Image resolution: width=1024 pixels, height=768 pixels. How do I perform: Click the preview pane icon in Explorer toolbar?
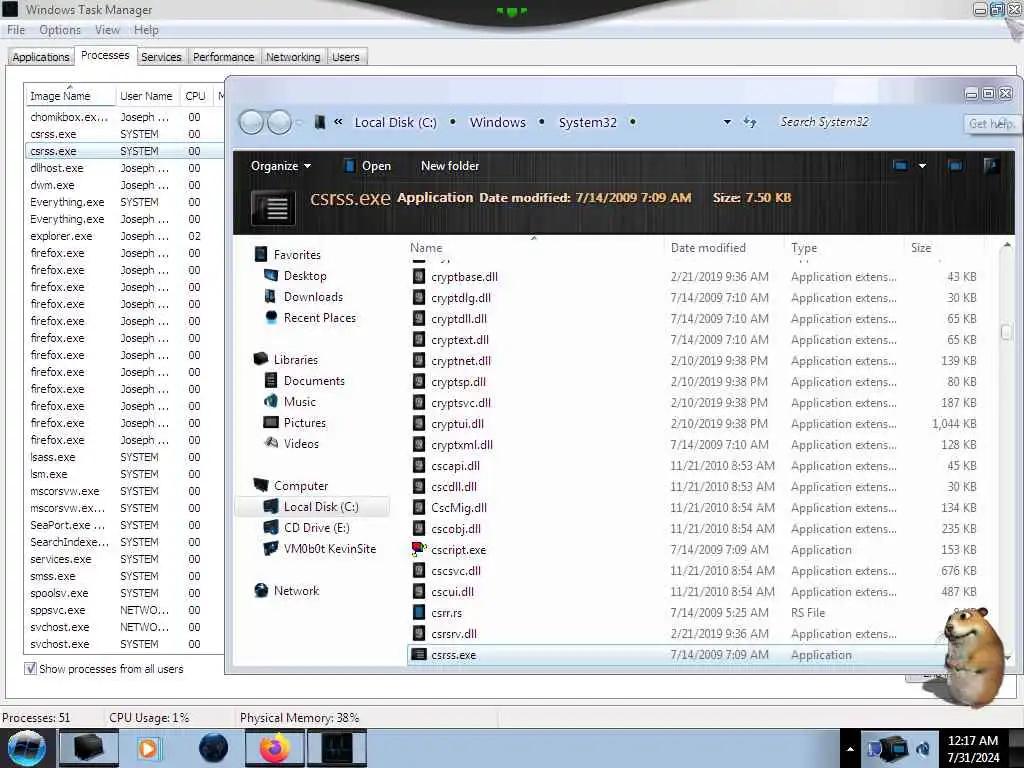[955, 166]
